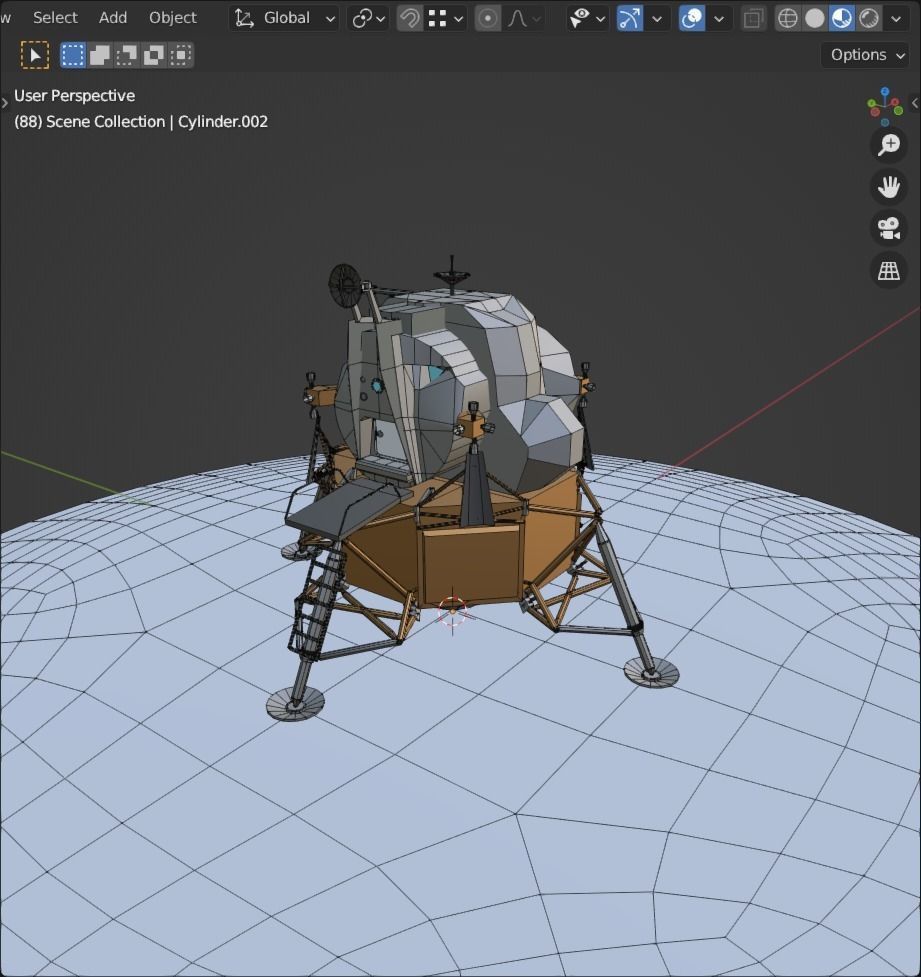921x977 pixels.
Task: Open the Add menu
Action: [112, 17]
